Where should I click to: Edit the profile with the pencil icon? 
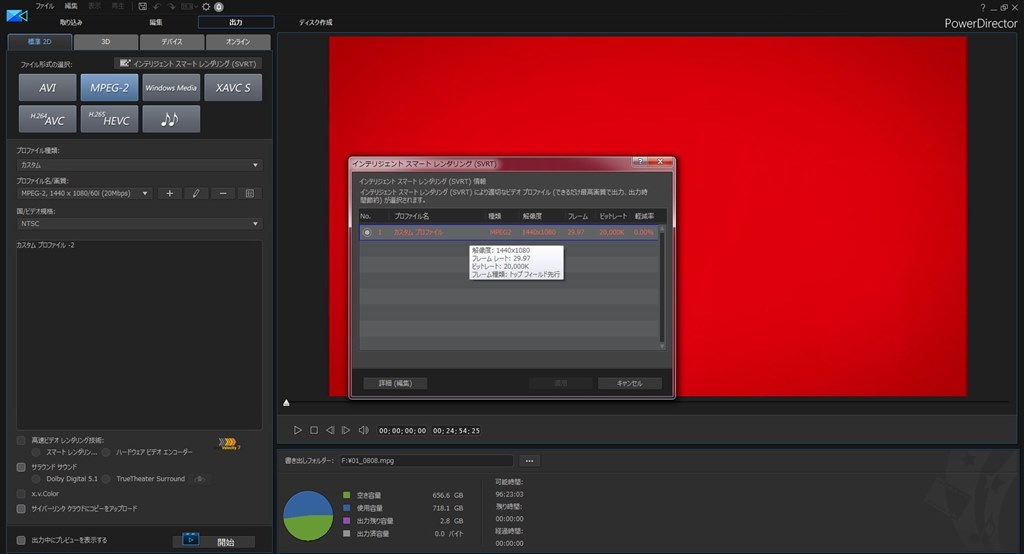click(x=196, y=193)
